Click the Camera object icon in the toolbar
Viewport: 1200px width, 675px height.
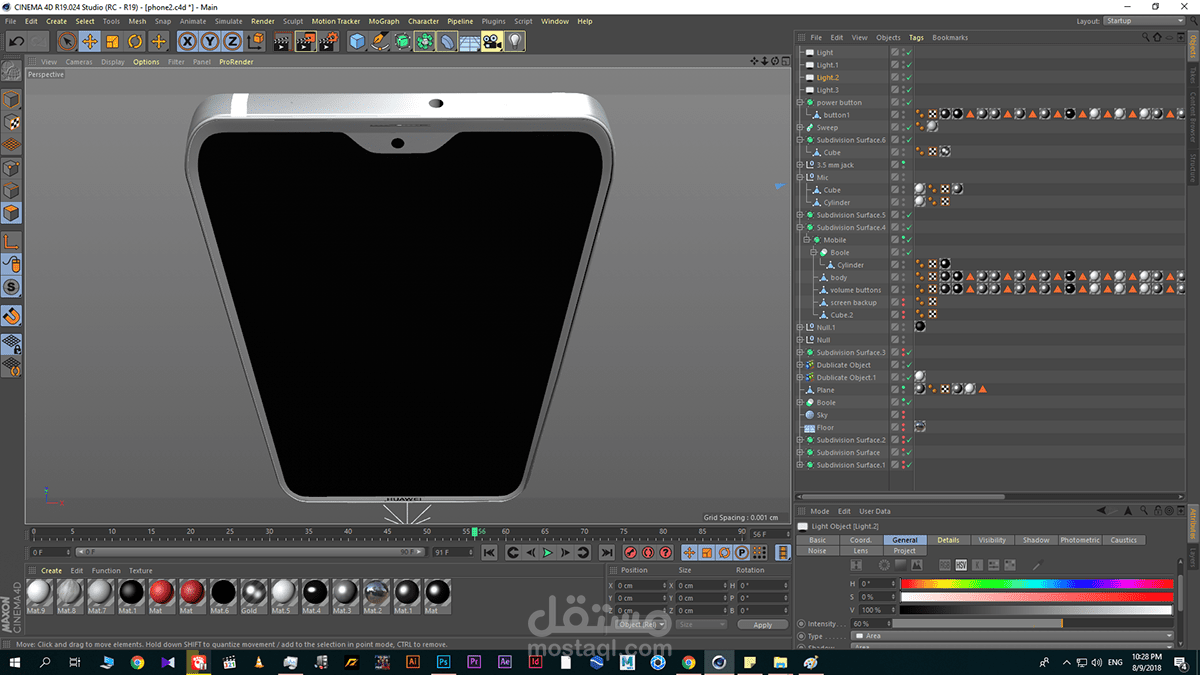(491, 41)
